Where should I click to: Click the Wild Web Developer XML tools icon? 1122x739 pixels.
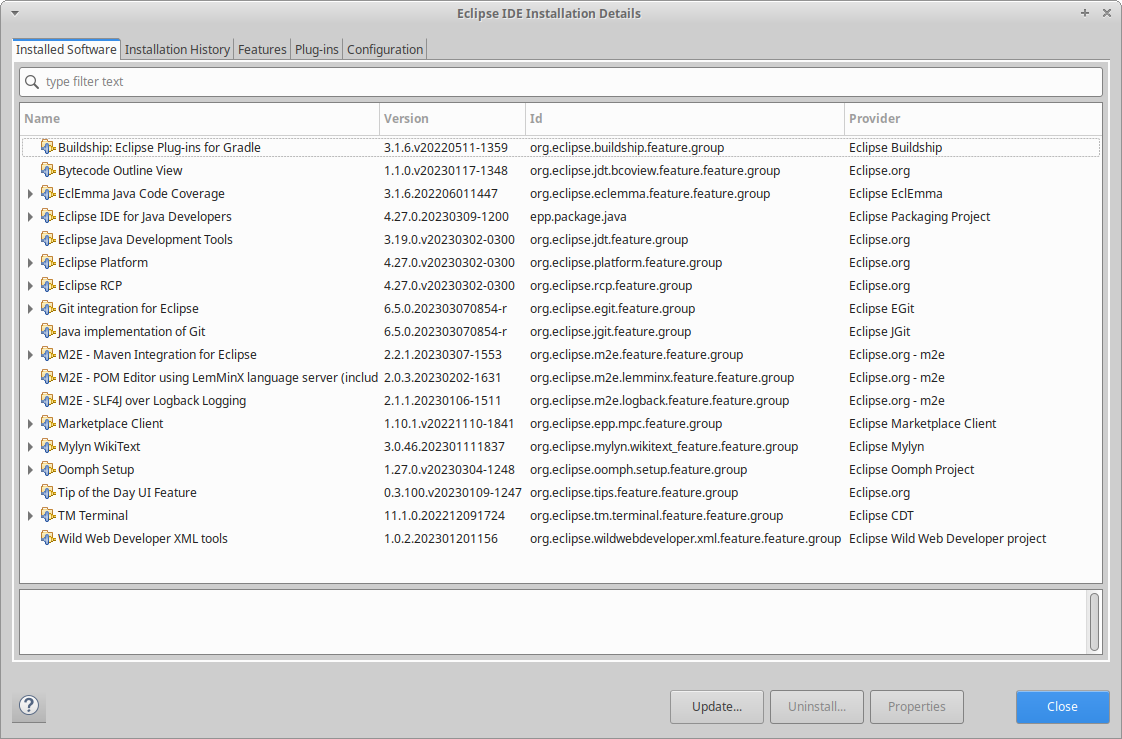(x=48, y=537)
